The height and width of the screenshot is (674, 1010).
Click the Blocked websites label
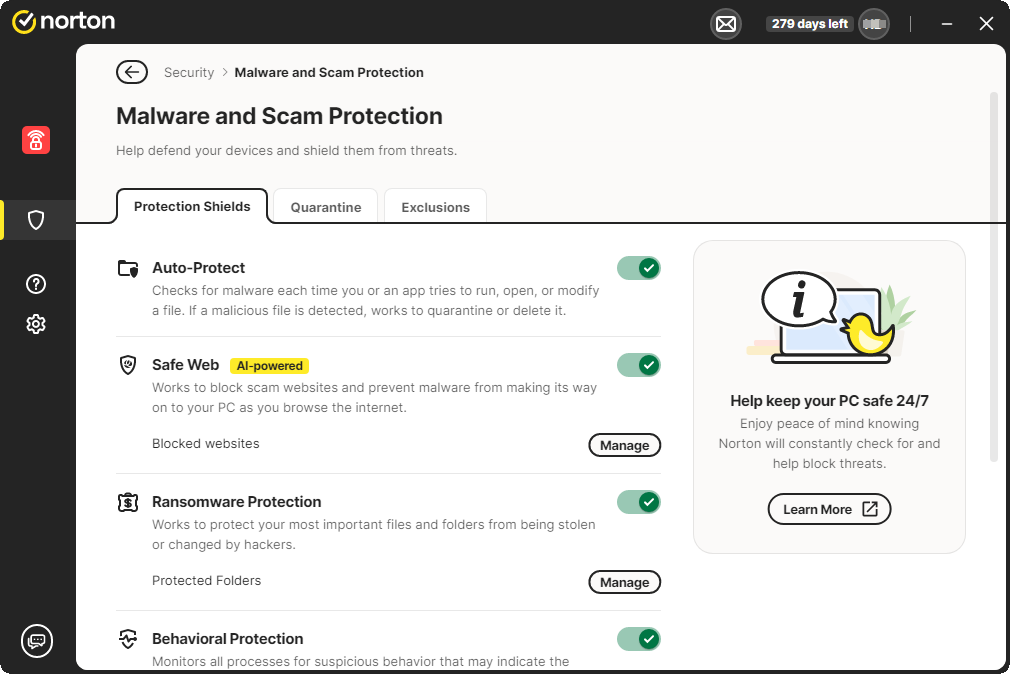205,444
